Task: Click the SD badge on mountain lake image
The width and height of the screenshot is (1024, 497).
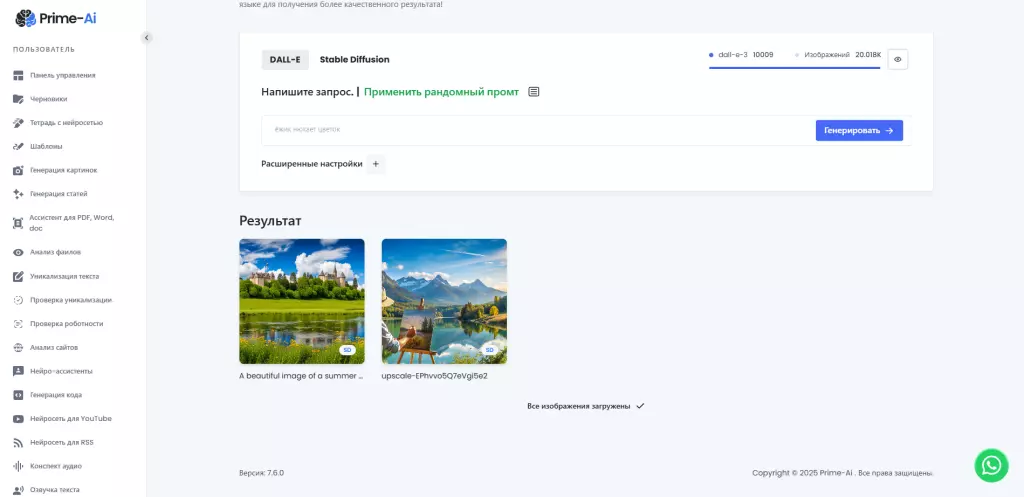Action: pos(490,350)
